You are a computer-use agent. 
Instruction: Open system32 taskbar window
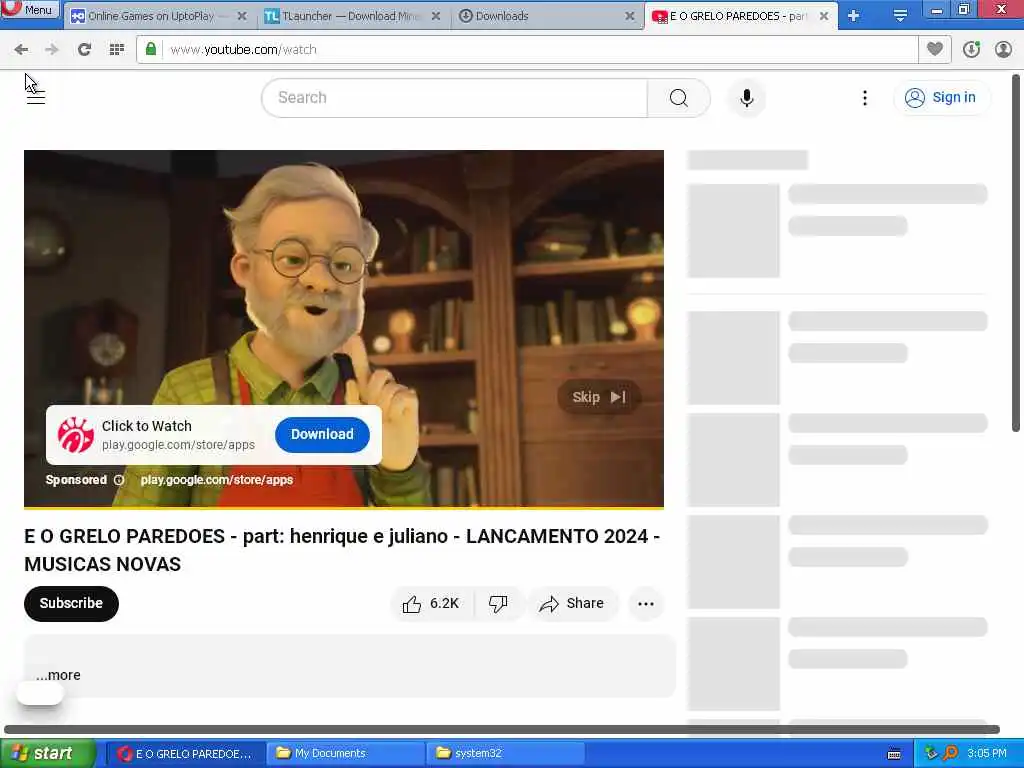pos(505,754)
